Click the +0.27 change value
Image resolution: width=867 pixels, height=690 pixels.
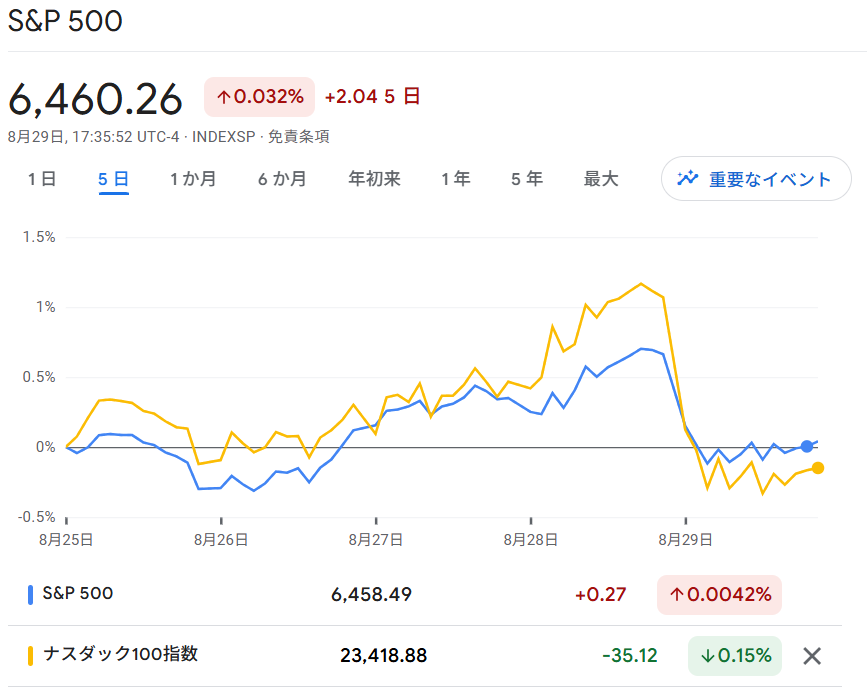pyautogui.click(x=600, y=595)
